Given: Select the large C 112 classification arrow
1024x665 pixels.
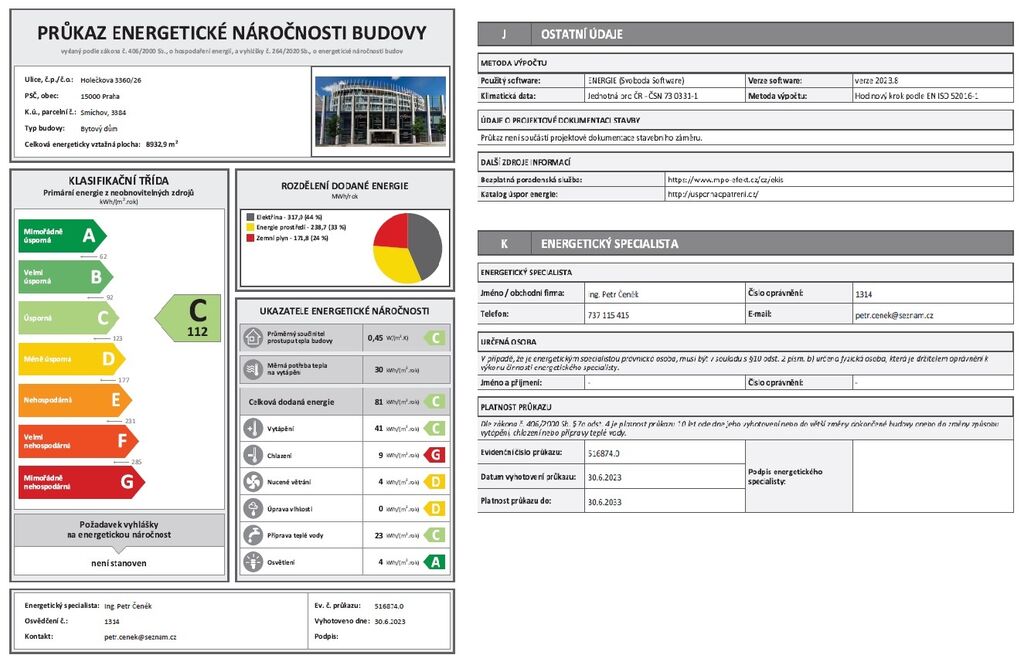Looking at the screenshot, I should (x=190, y=318).
